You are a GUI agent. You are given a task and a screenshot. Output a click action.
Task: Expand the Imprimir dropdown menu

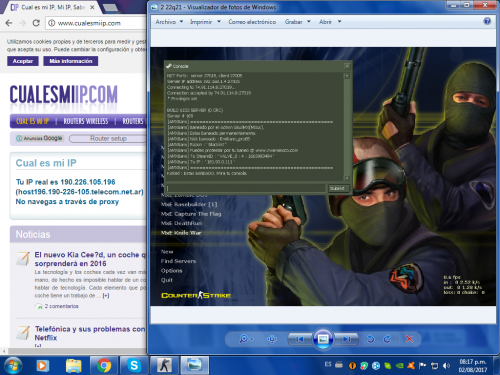[205, 22]
